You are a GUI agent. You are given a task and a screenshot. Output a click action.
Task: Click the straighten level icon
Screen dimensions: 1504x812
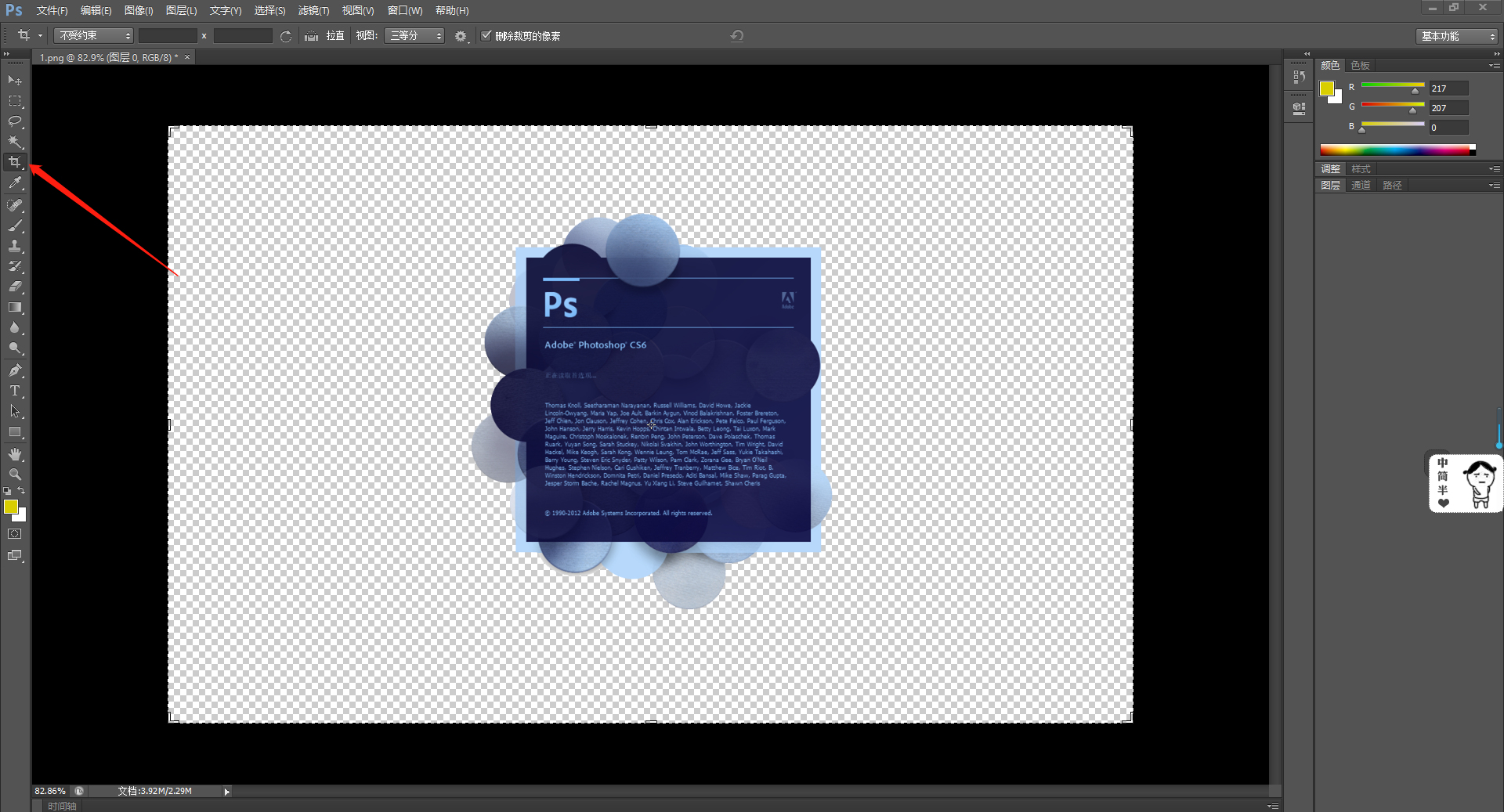(311, 36)
